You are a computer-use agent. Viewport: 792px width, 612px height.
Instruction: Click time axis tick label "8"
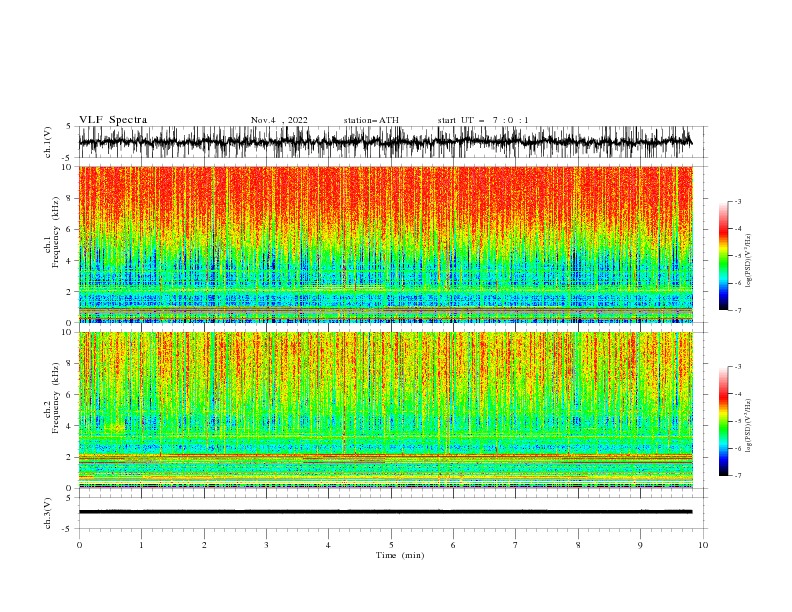578,545
